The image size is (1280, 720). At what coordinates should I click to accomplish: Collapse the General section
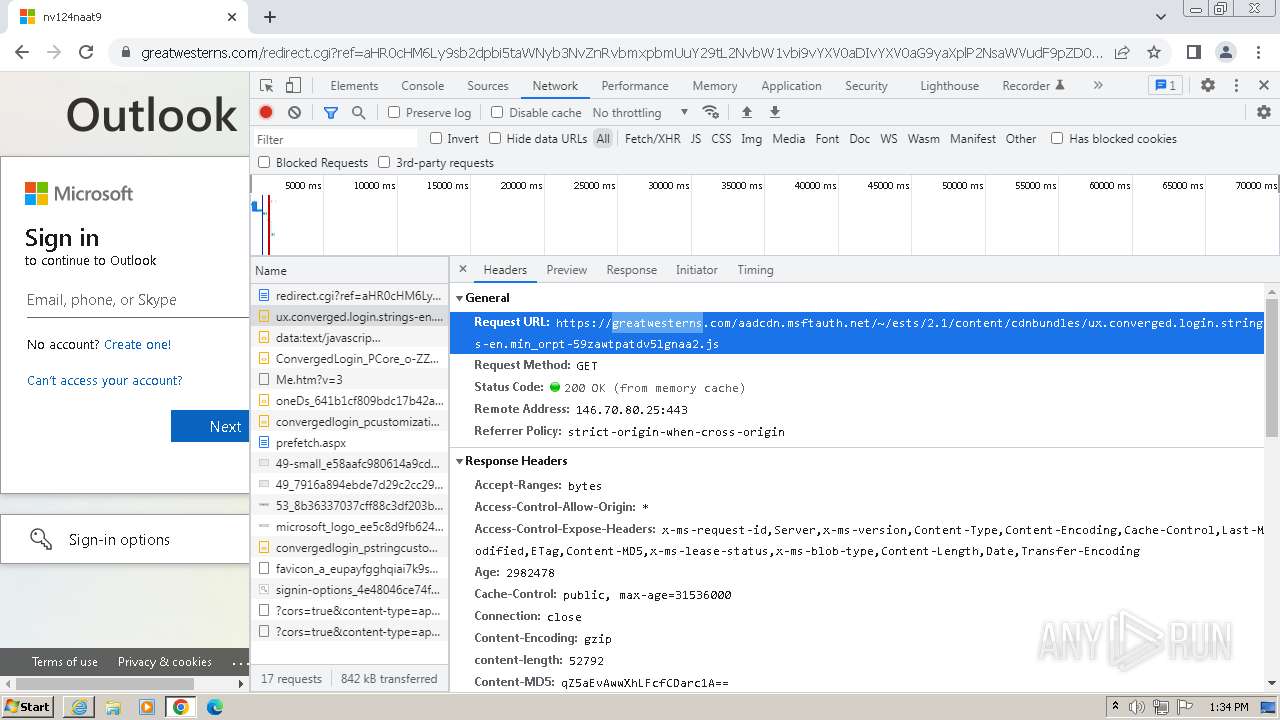pos(460,298)
